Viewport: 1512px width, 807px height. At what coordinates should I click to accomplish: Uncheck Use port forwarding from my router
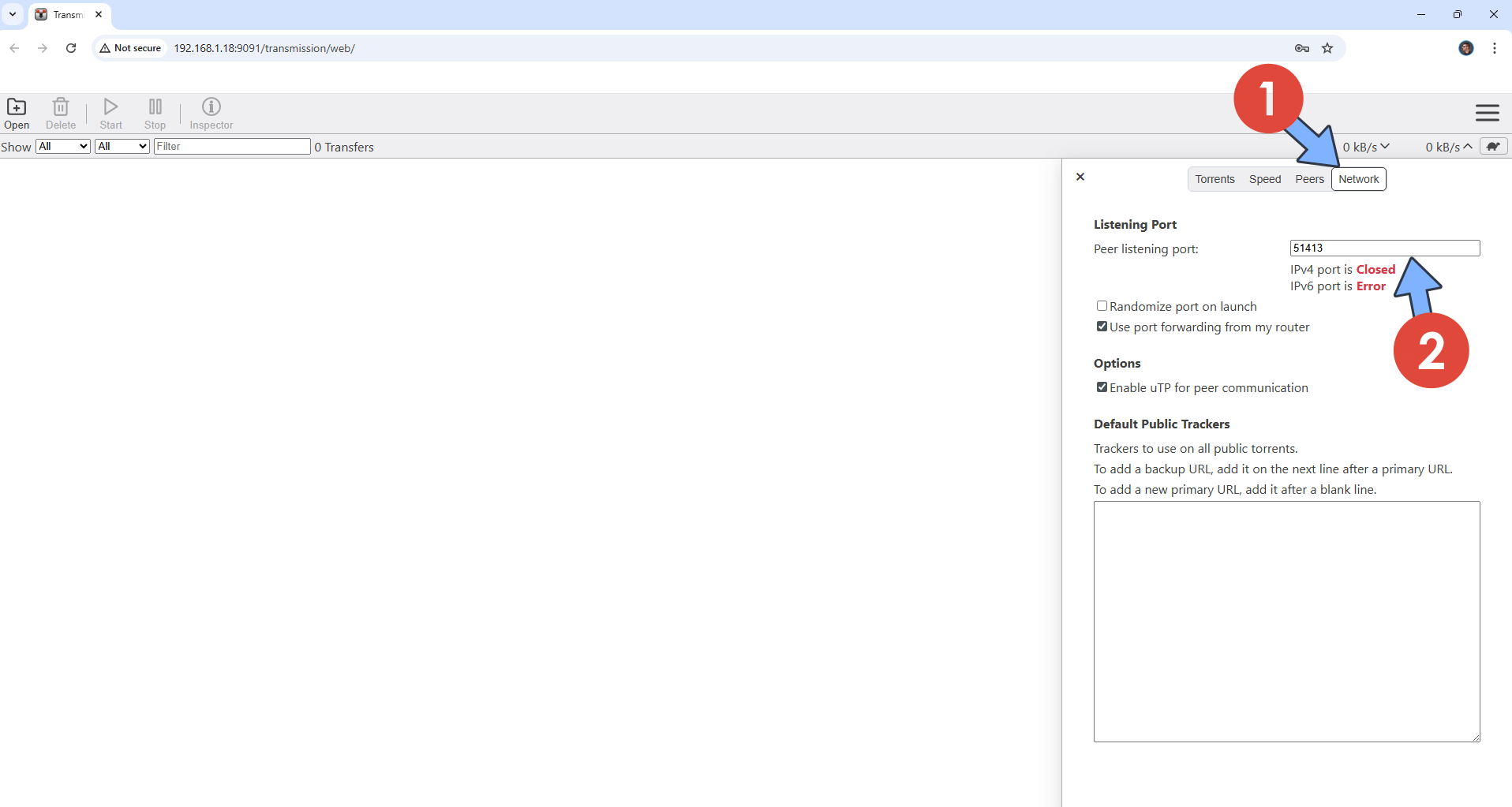click(x=1102, y=327)
